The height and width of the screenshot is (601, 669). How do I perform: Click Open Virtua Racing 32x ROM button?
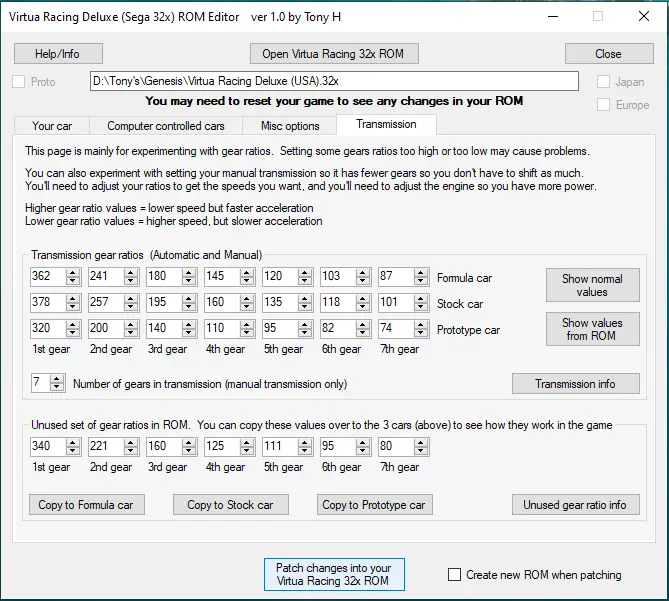click(334, 54)
